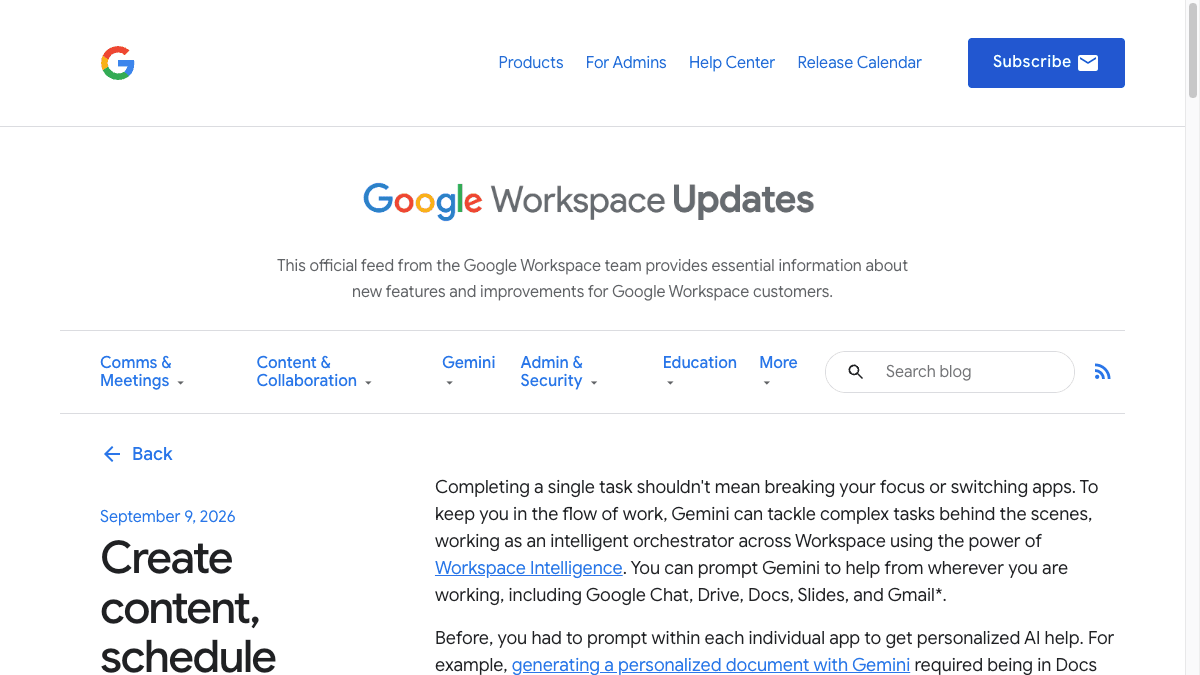Click the envelope icon on Subscribe
1200x675 pixels.
click(1088, 63)
